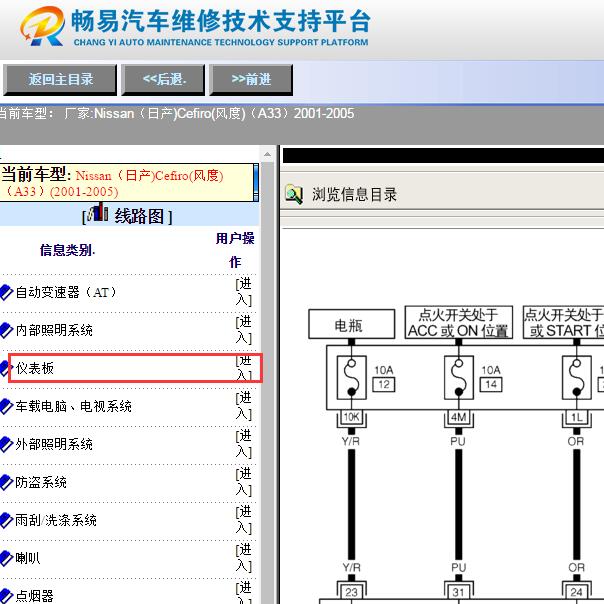Image resolution: width=604 pixels, height=604 pixels.
Task: Open 仪表板 via its 进入 link
Action: 244,367
